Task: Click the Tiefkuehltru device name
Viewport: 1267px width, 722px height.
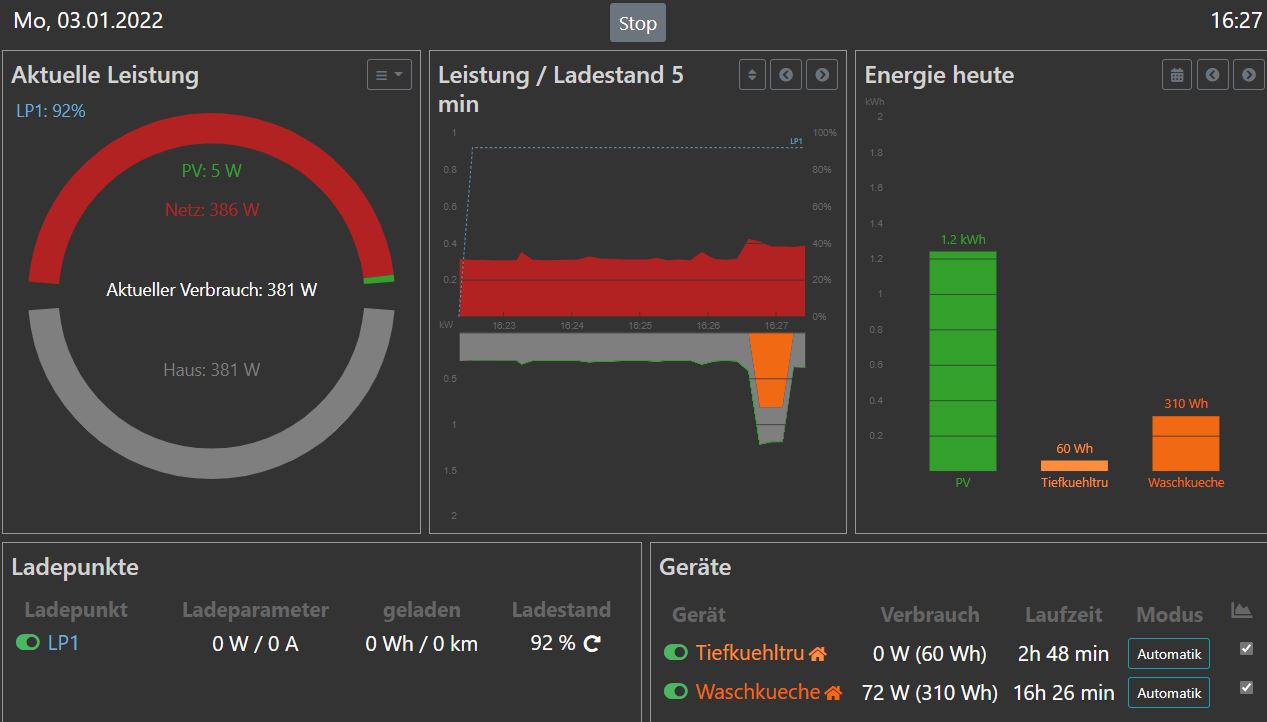Action: coord(750,653)
